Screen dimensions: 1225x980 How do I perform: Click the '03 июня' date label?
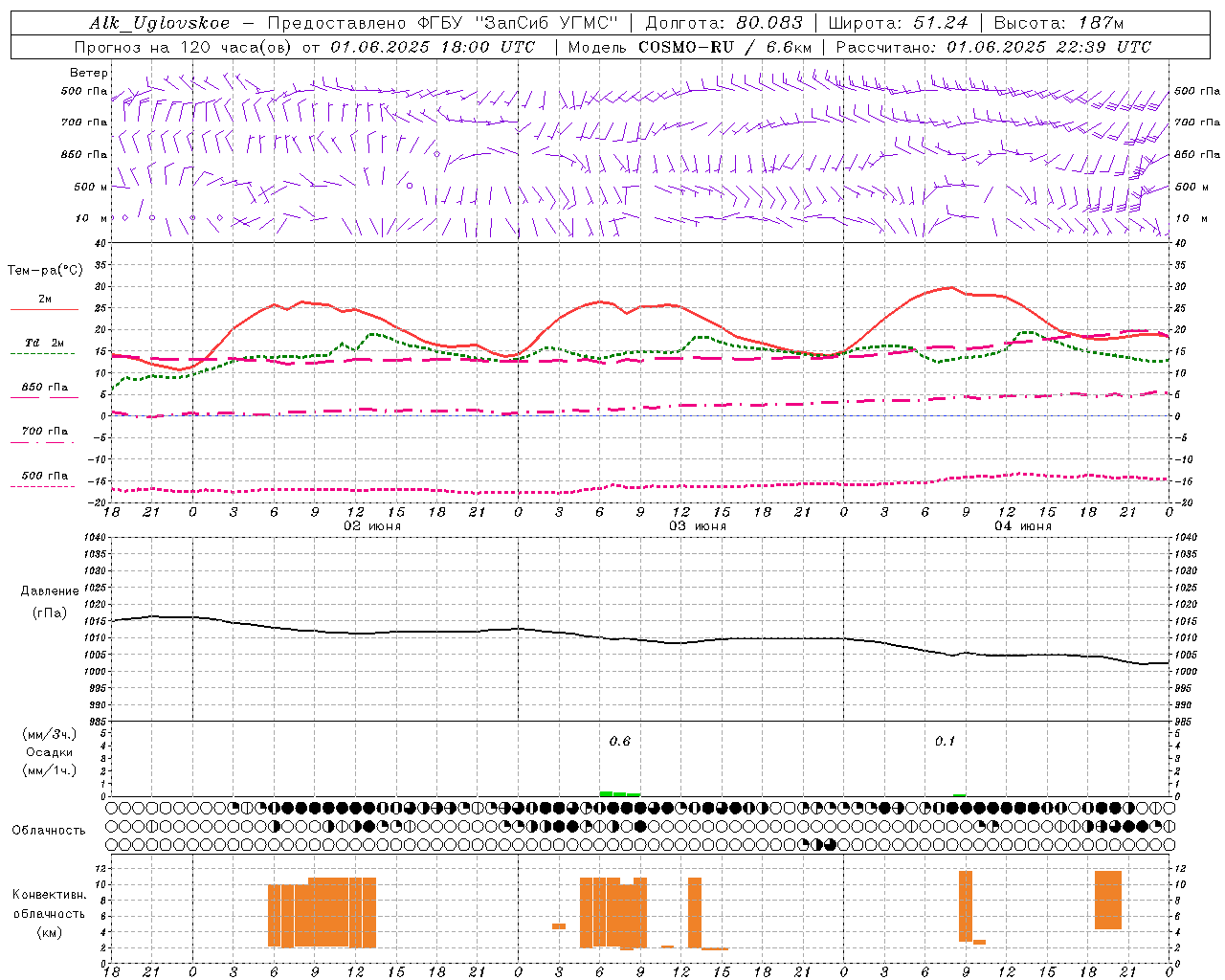point(698,525)
